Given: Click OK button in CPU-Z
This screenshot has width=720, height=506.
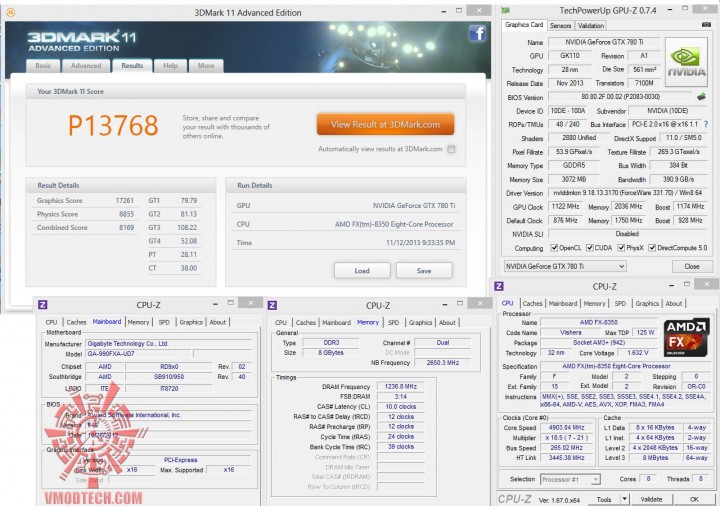Looking at the screenshot, I should [x=694, y=499].
